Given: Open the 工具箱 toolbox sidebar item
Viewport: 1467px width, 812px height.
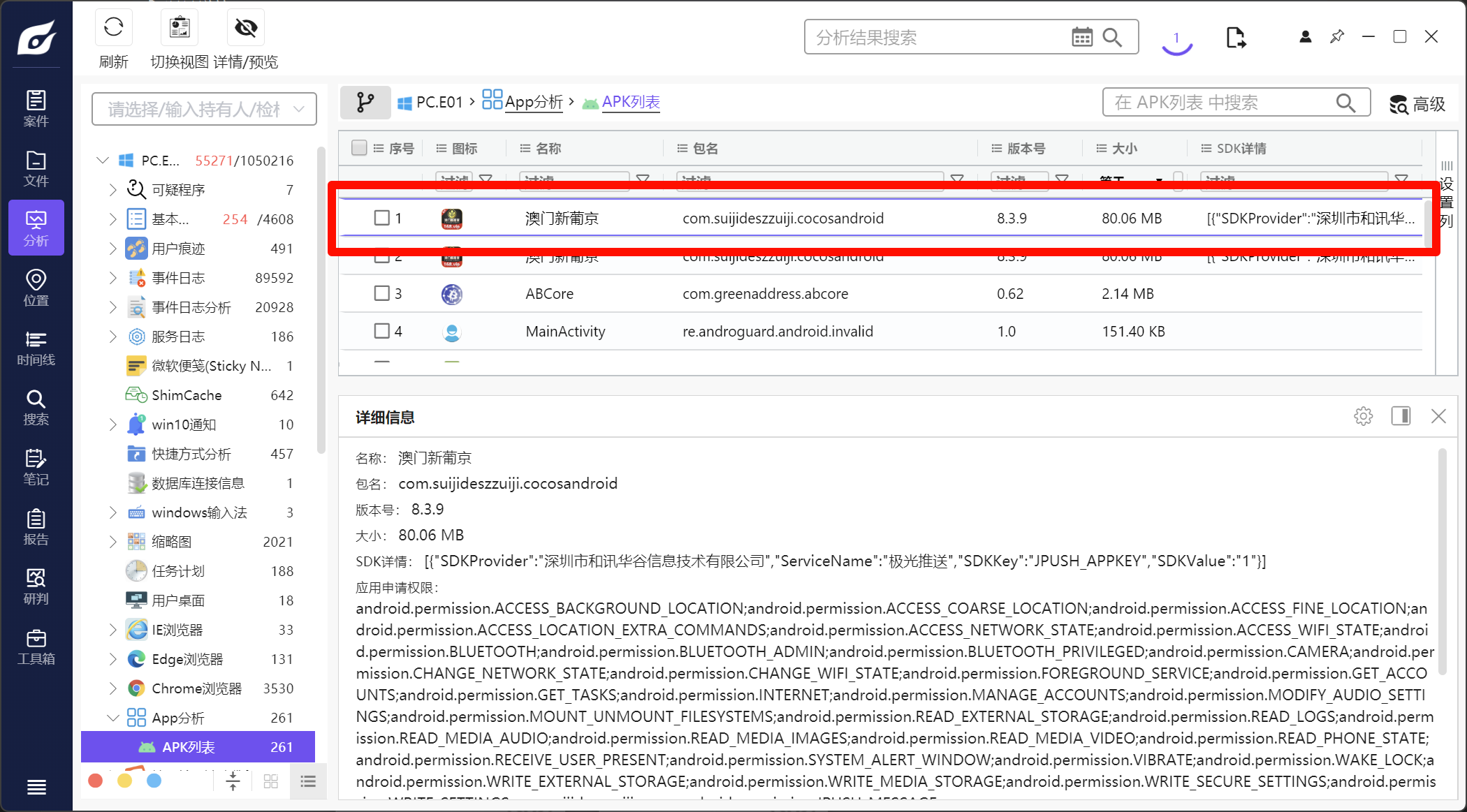Looking at the screenshot, I should [x=36, y=647].
